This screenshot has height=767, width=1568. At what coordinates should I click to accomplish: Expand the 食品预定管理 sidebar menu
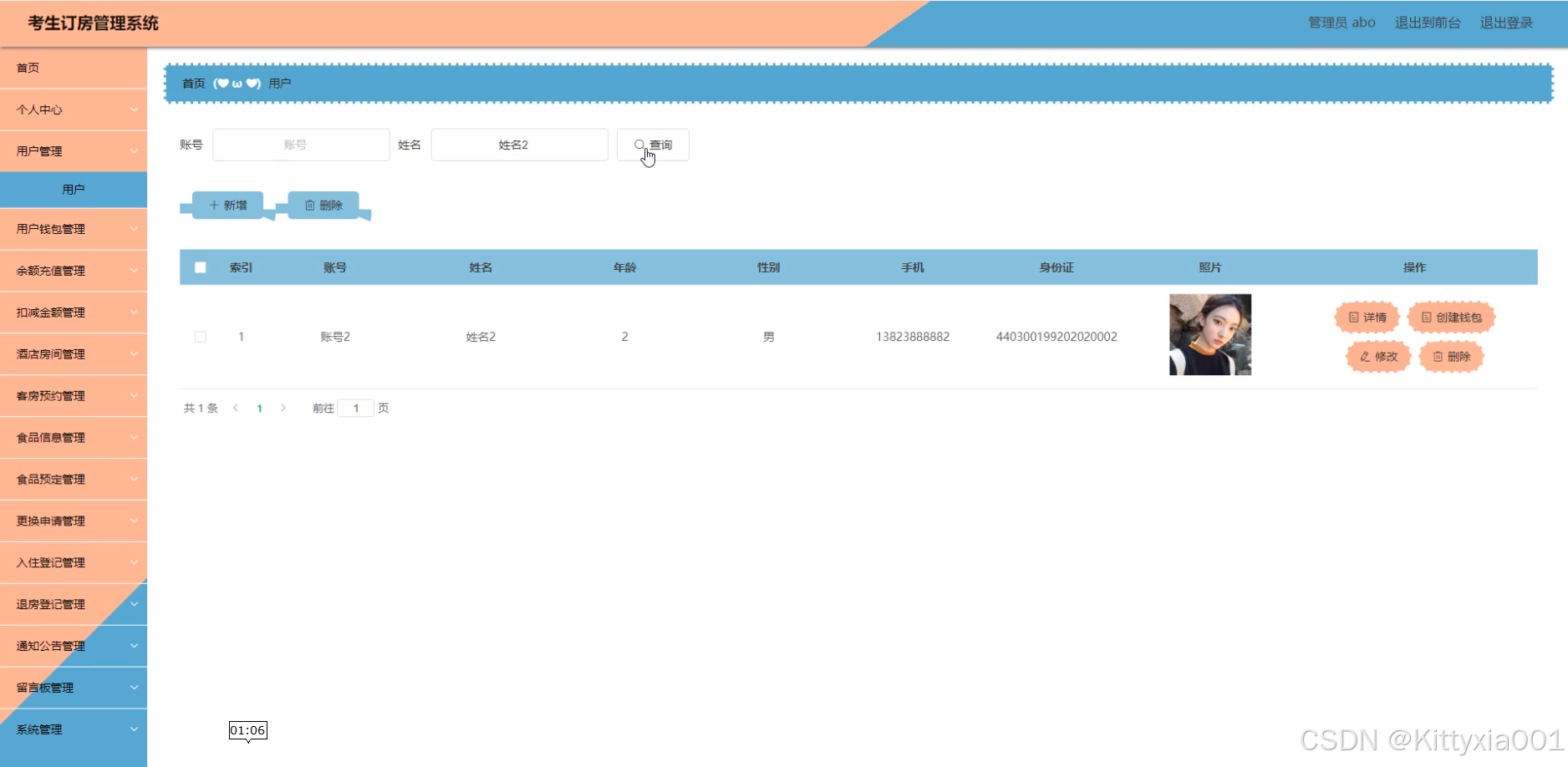coord(74,480)
